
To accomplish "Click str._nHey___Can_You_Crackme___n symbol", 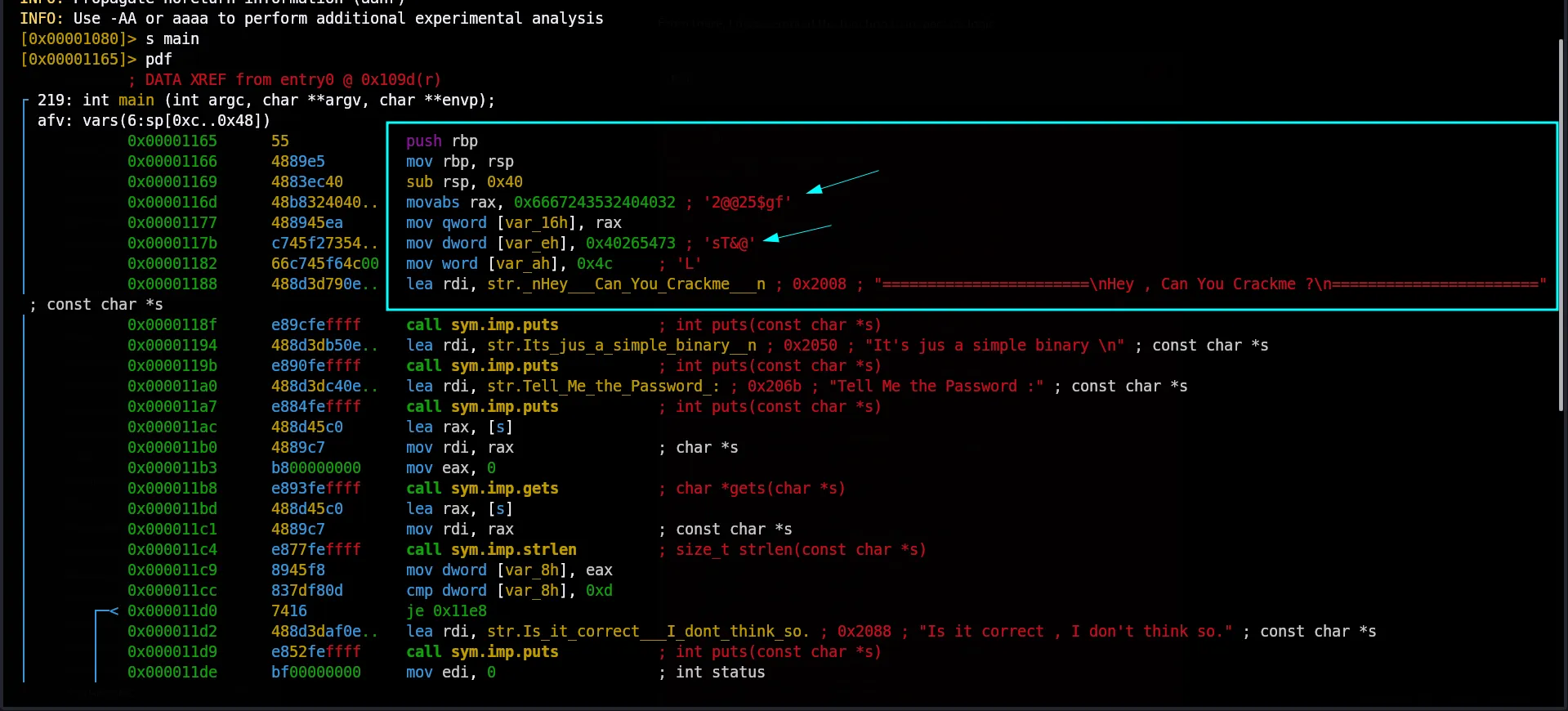I will tap(627, 284).
